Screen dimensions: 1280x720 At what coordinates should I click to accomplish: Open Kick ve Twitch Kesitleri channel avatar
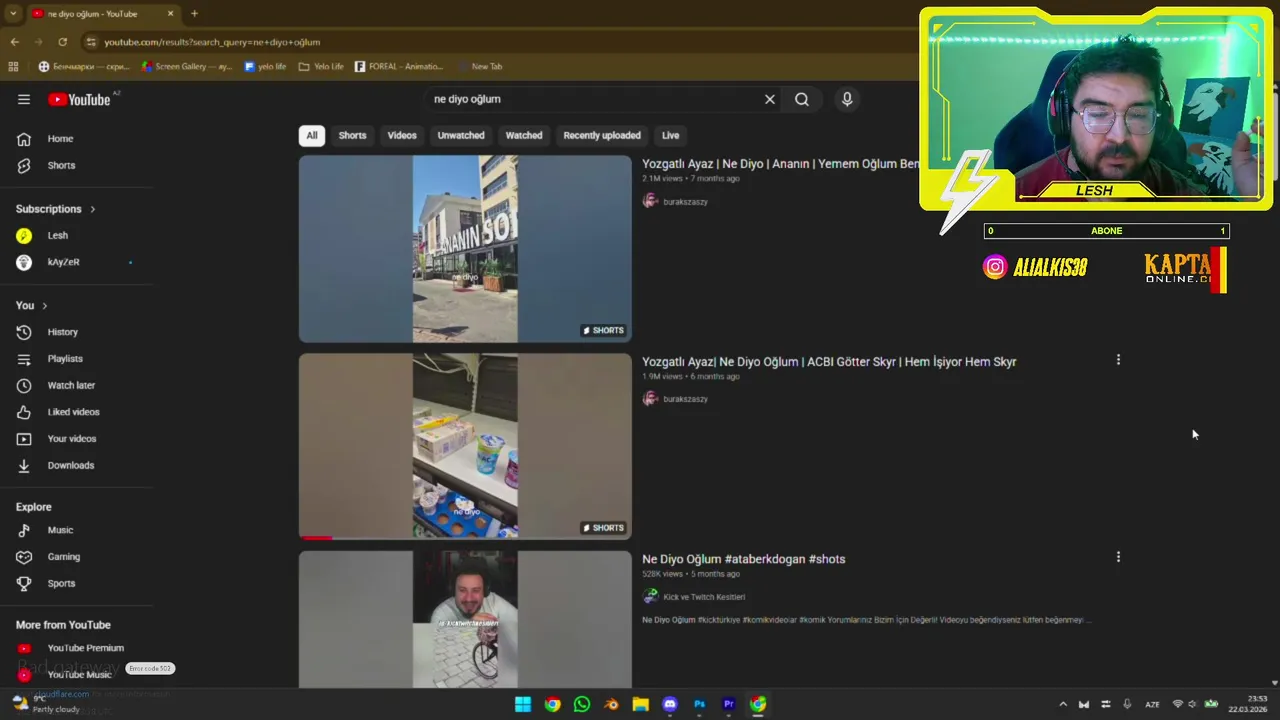click(650, 596)
